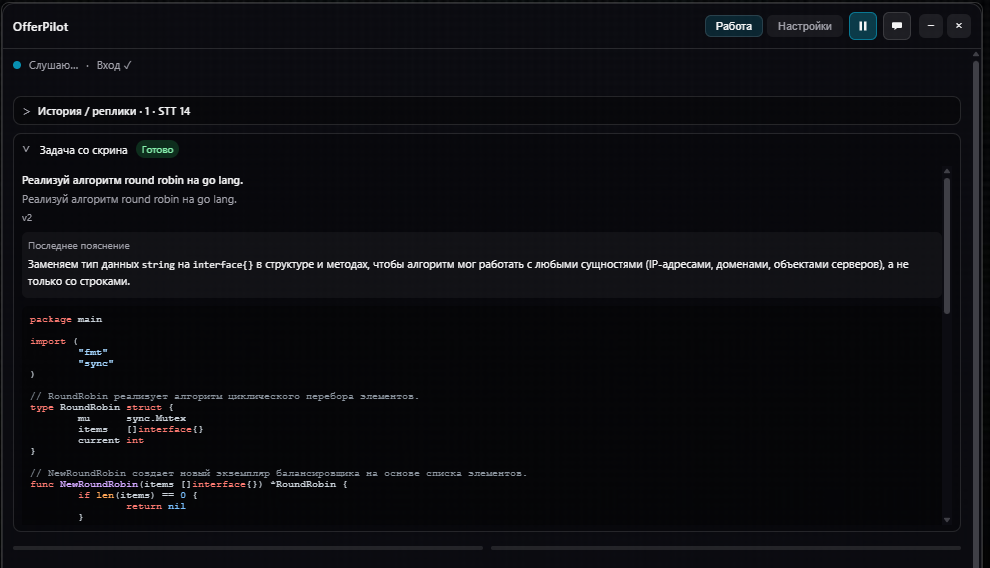Click the left bottom progress bar
The width and height of the screenshot is (990, 568).
coord(248,548)
